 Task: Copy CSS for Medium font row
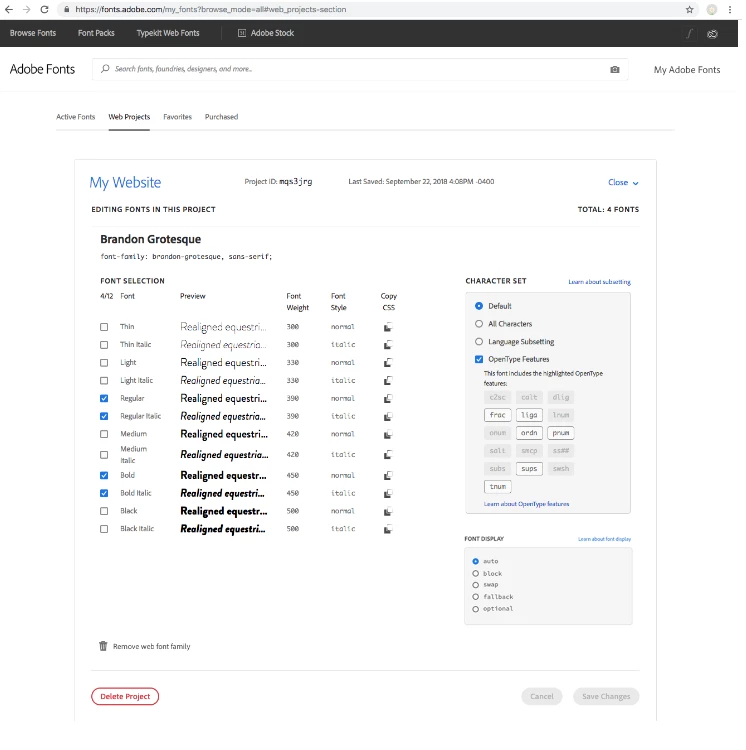click(x=388, y=434)
